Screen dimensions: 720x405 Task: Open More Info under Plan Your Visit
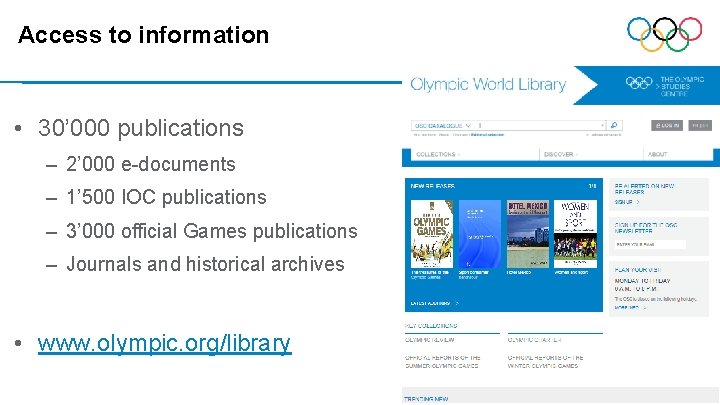[x=630, y=307]
